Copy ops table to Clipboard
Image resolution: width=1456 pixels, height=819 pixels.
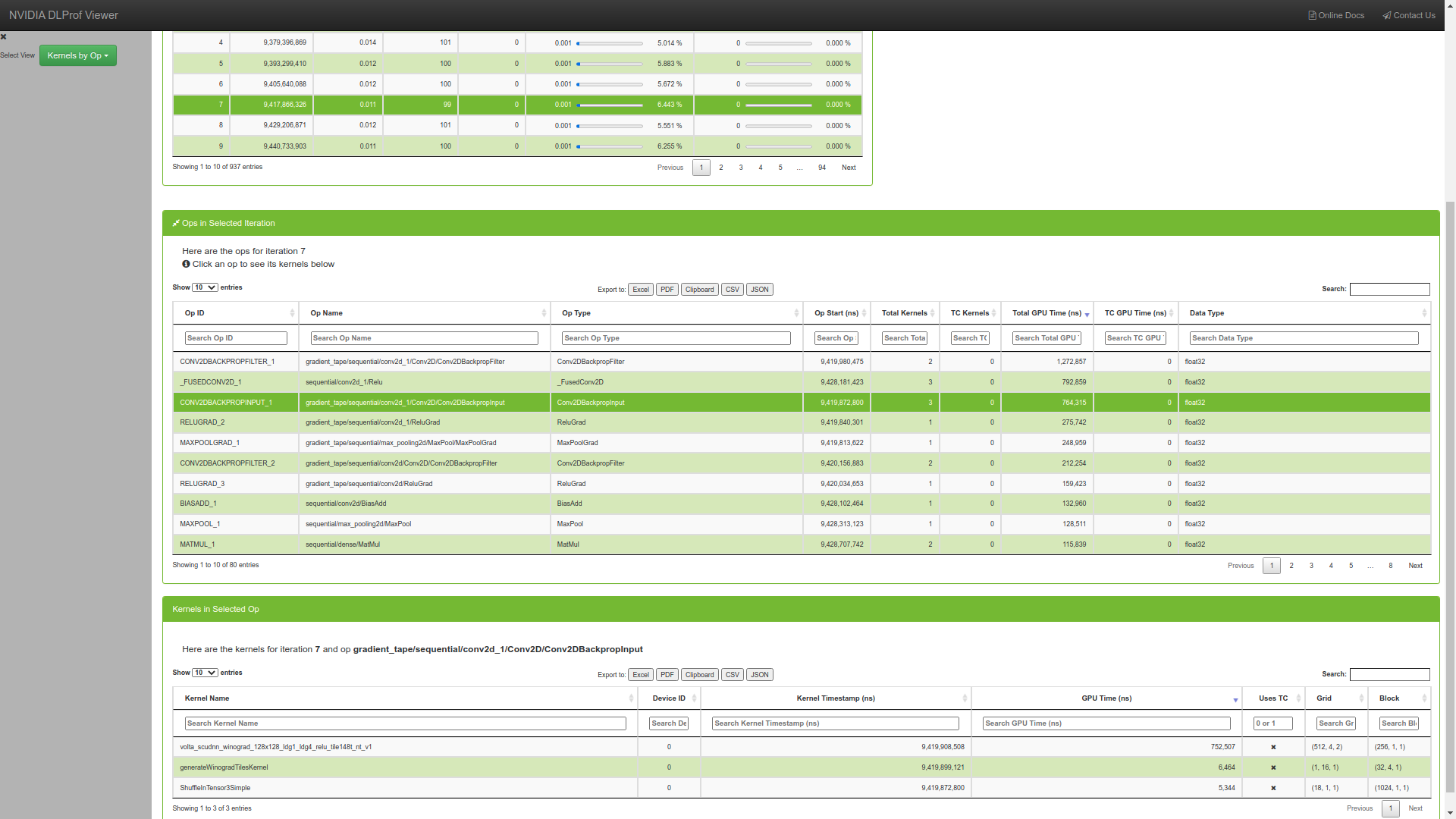(699, 290)
